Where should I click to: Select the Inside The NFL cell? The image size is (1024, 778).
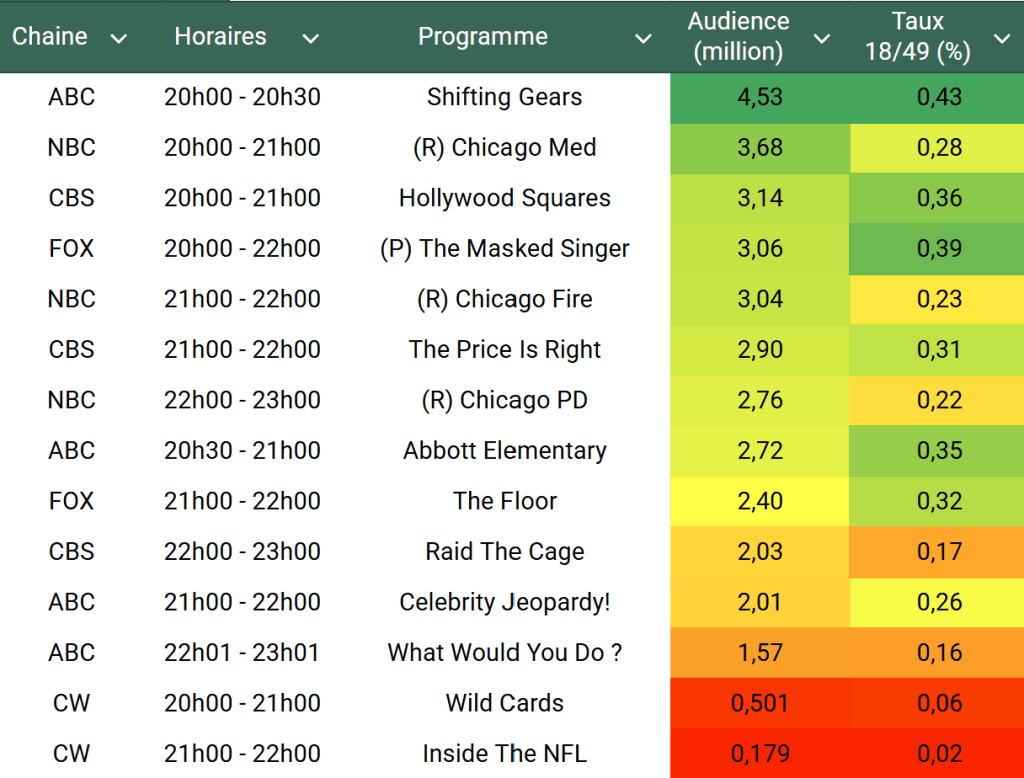[x=504, y=753]
